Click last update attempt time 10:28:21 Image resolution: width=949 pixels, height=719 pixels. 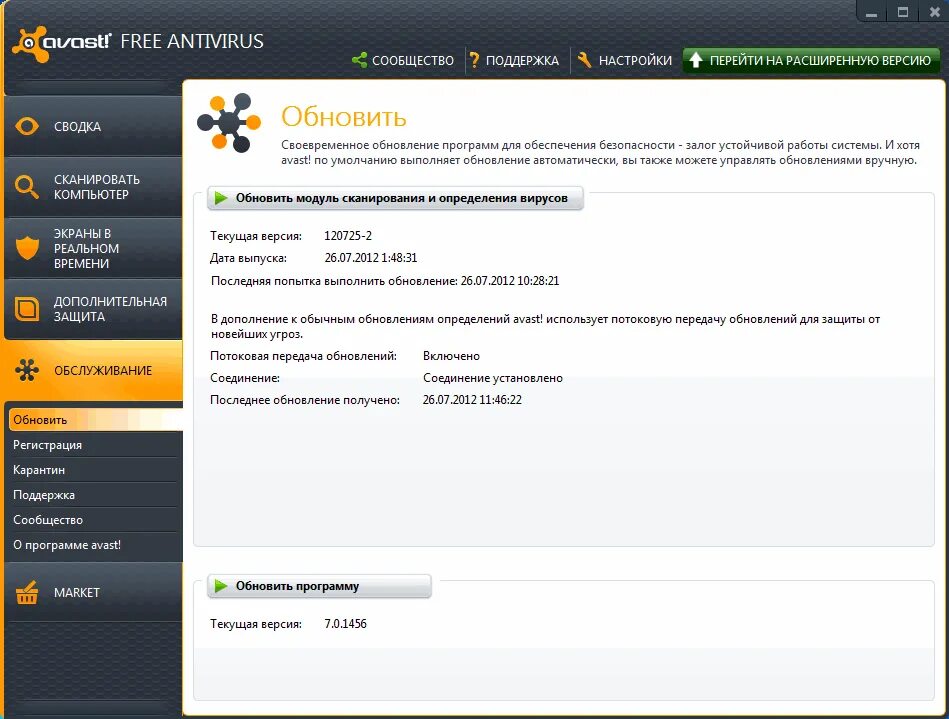click(x=538, y=281)
